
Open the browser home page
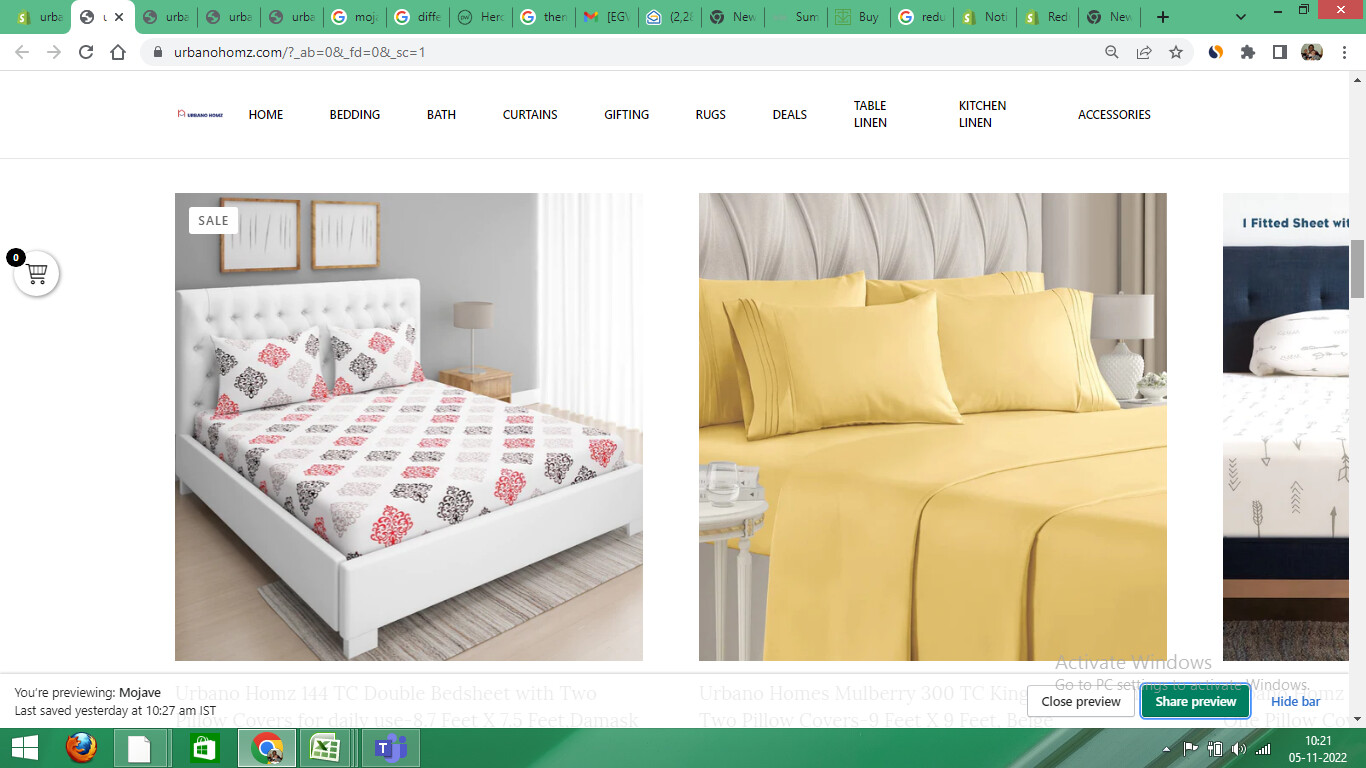pyautogui.click(x=118, y=52)
